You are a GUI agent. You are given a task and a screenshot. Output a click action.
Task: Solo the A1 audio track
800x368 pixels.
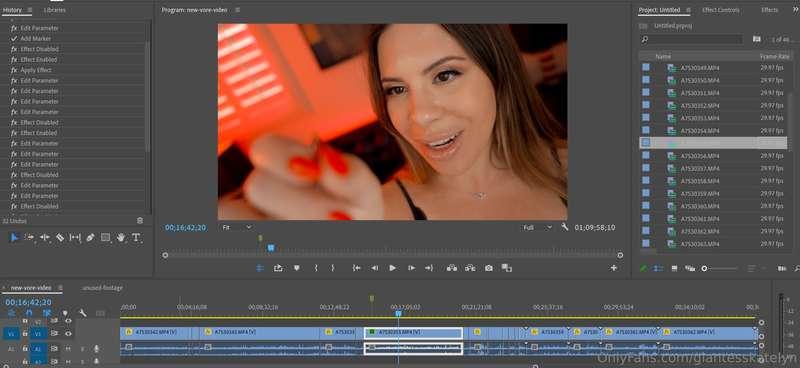(x=82, y=349)
